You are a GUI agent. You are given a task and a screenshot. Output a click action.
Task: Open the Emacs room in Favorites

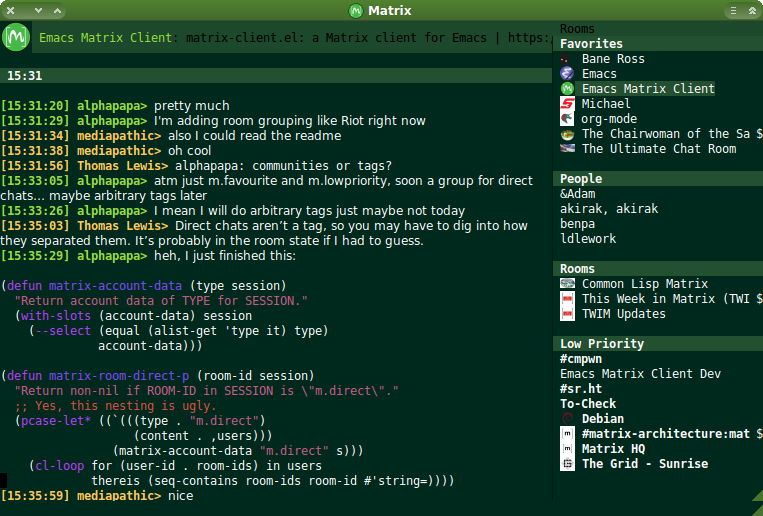[x=599, y=74]
